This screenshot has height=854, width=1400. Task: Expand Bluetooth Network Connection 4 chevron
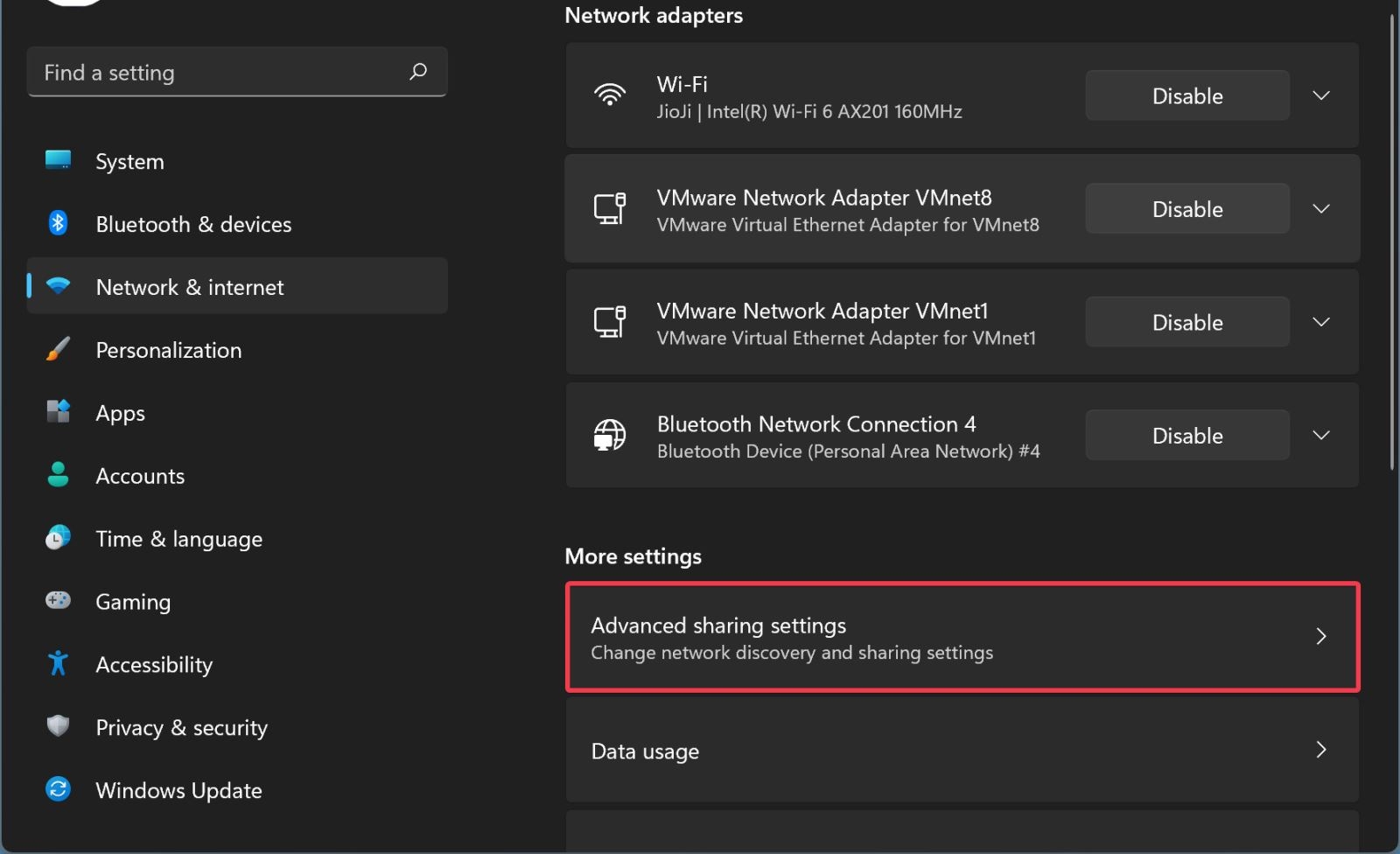[x=1321, y=435]
